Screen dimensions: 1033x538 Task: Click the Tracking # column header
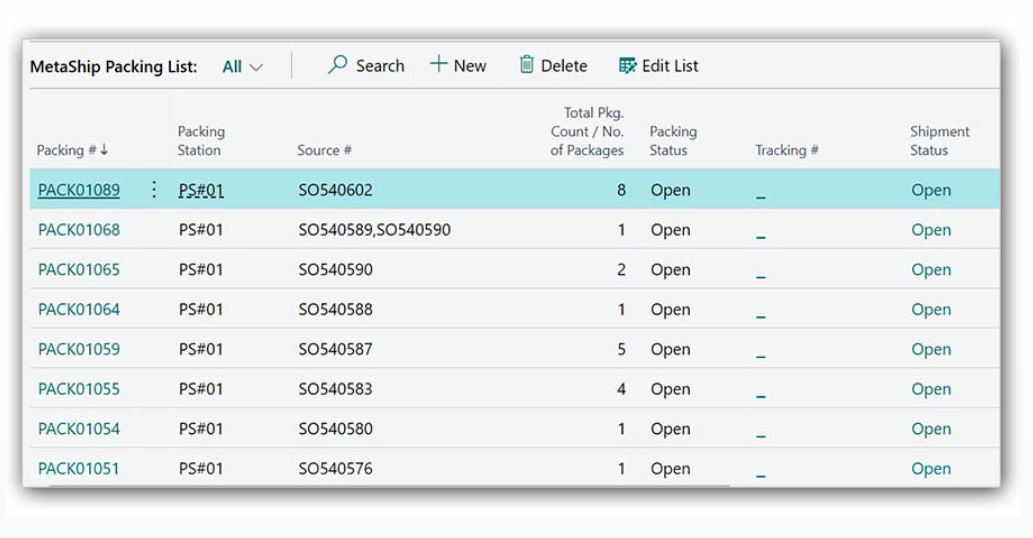tap(786, 150)
